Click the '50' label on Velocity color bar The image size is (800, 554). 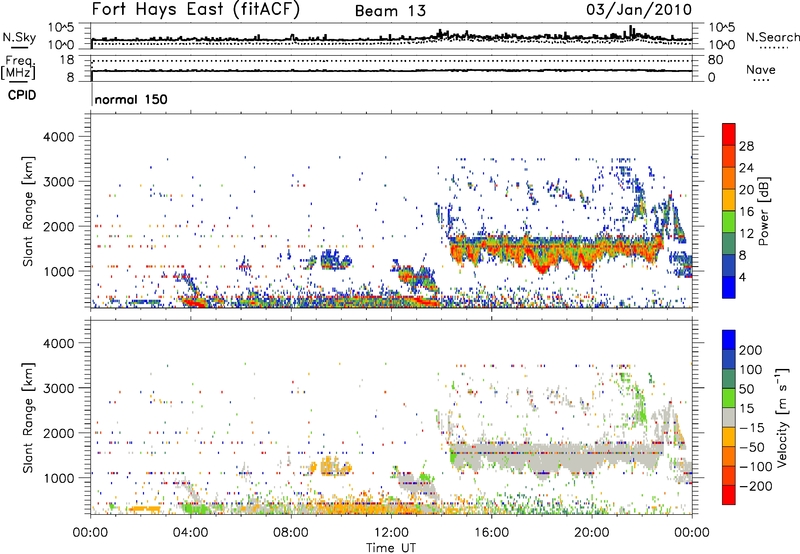coord(746,389)
